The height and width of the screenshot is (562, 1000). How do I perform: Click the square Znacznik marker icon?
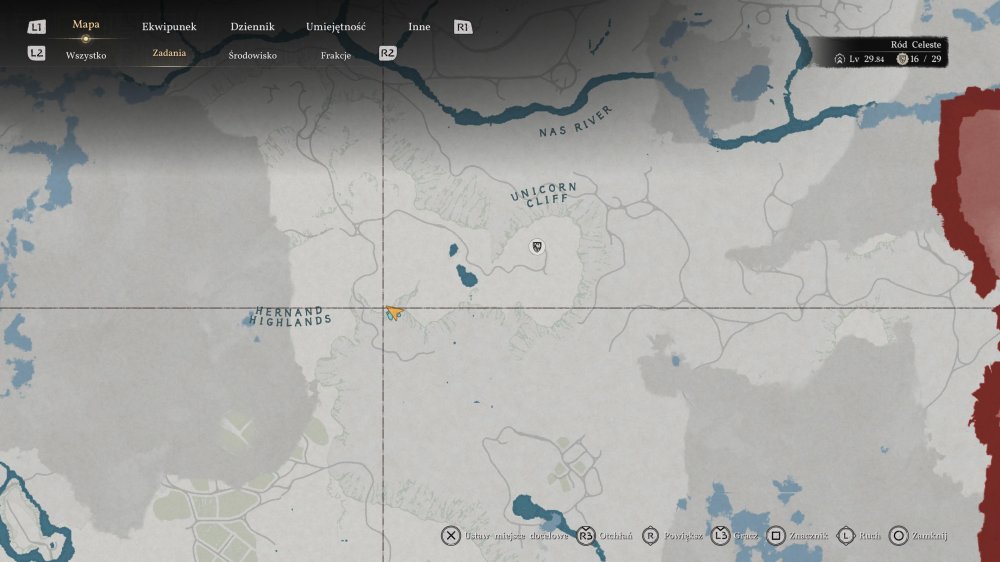(x=775, y=536)
